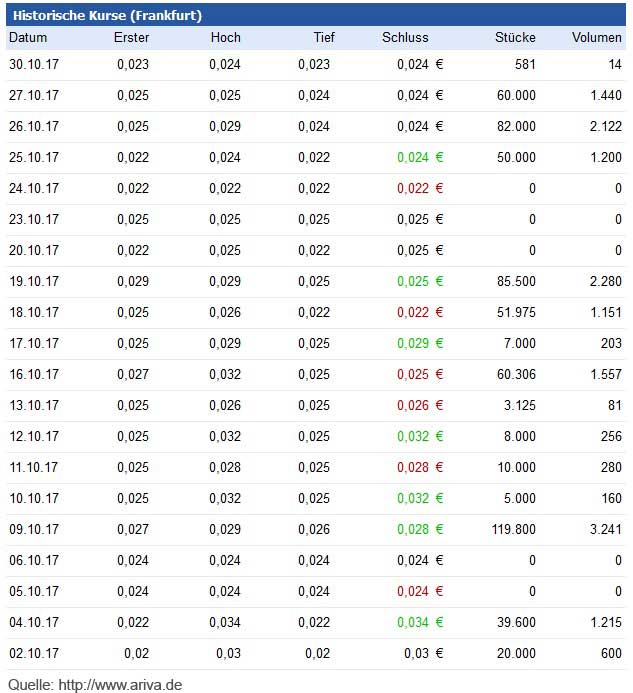The image size is (633, 693).
Task: Click the Volumen column header
Action: [596, 37]
